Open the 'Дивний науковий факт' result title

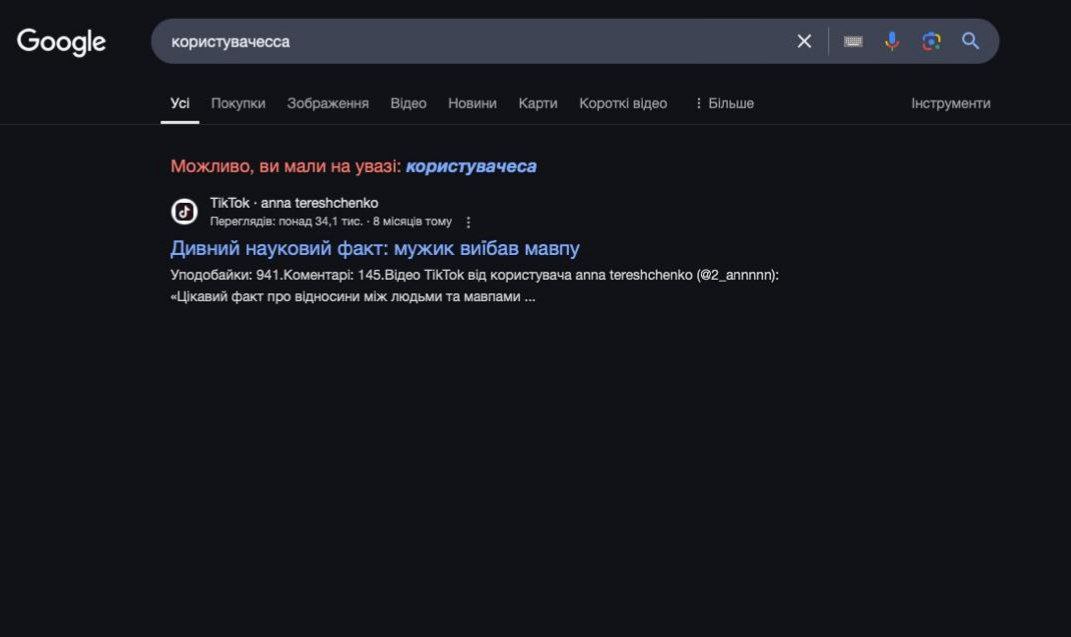(x=375, y=248)
